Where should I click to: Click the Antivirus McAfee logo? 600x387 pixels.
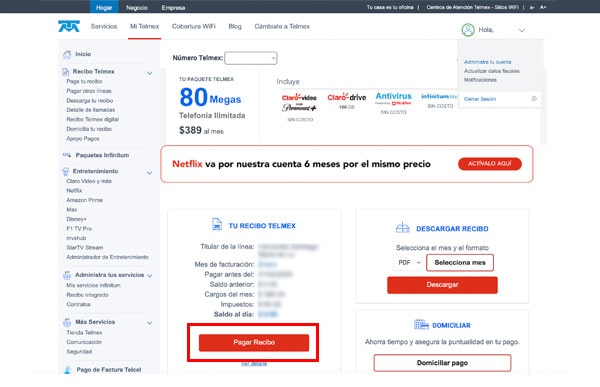click(x=393, y=98)
